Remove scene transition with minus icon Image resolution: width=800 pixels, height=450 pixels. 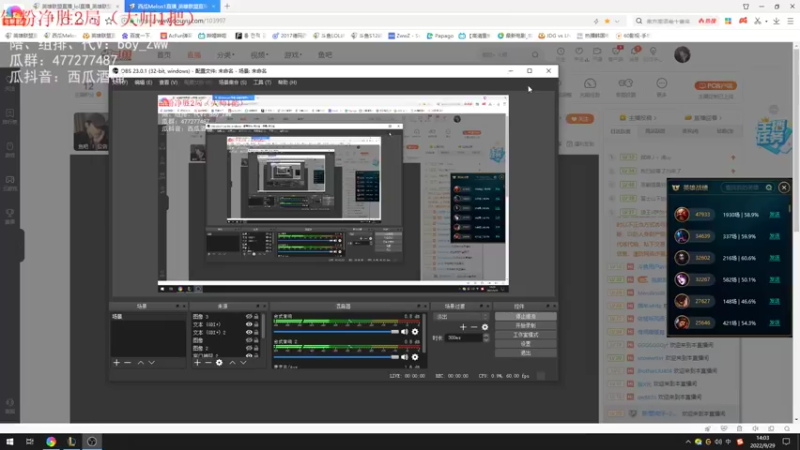pyautogui.click(x=474, y=327)
